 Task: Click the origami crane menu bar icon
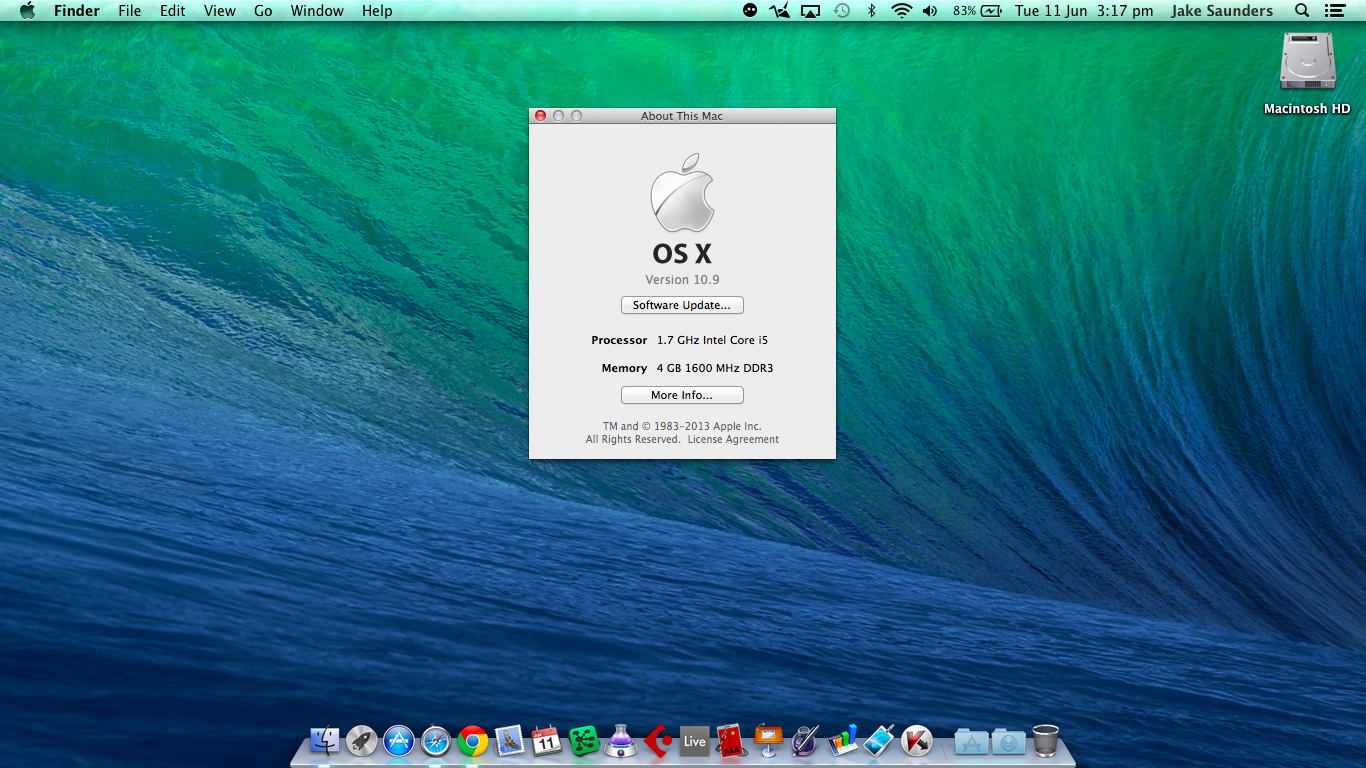click(780, 11)
